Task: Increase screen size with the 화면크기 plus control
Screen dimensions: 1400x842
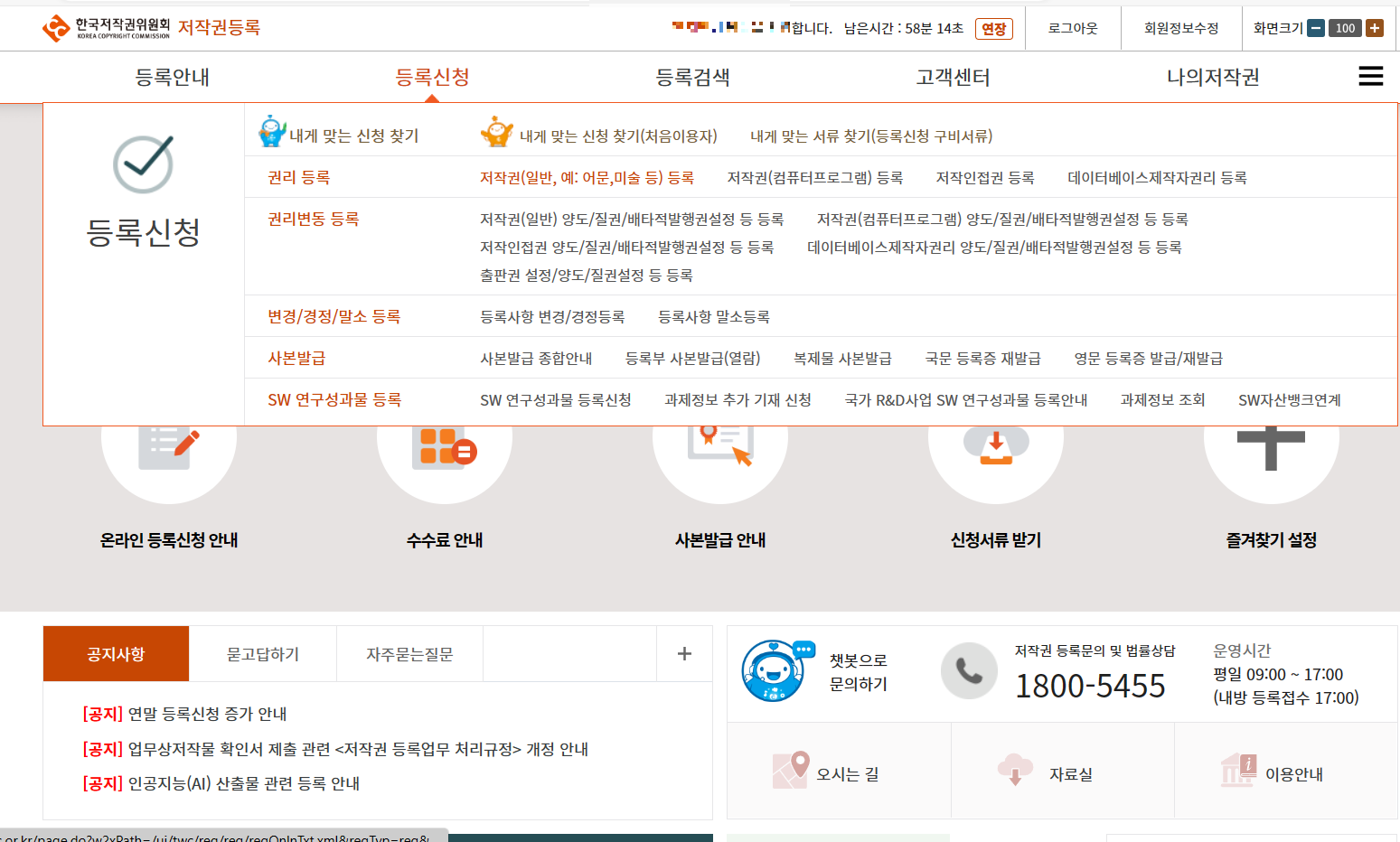Action: tap(1375, 28)
